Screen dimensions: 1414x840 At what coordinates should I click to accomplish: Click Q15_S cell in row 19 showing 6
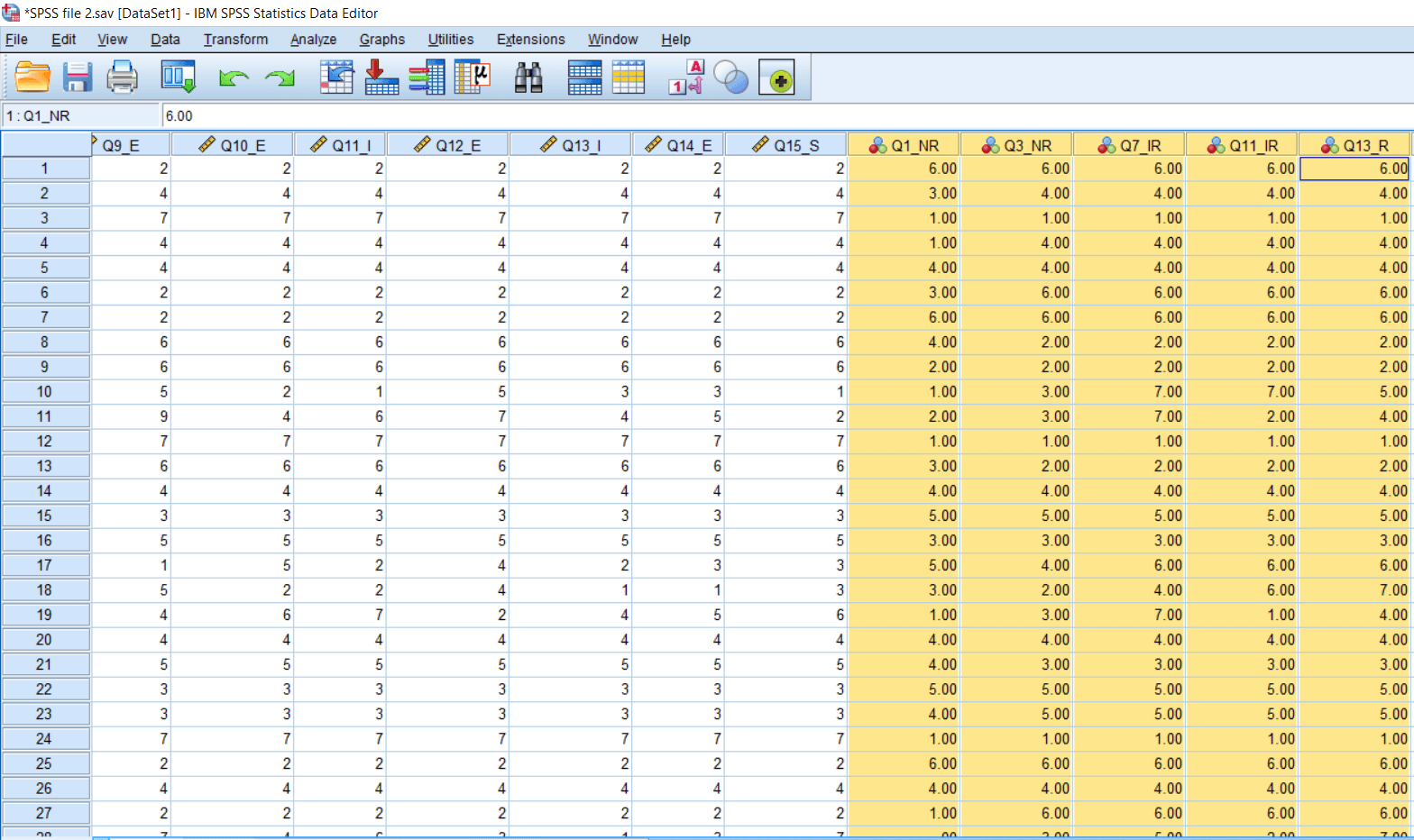pos(785,615)
